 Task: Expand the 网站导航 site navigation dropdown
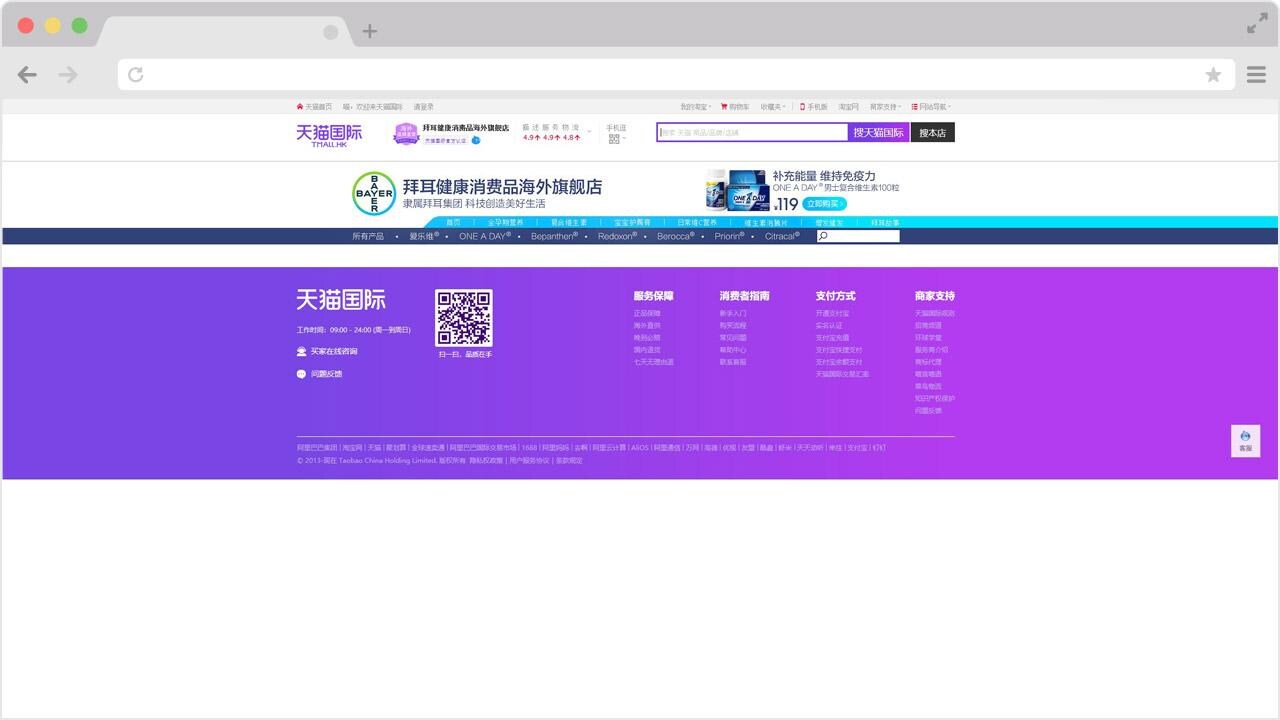[931, 107]
